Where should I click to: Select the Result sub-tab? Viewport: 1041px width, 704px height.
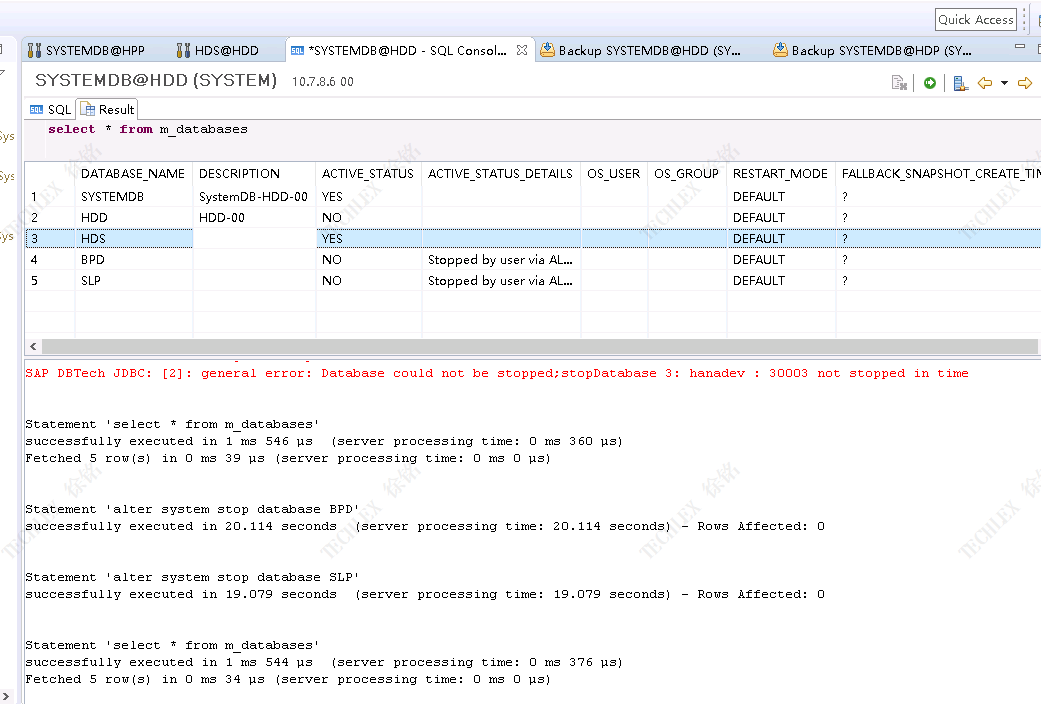(x=108, y=110)
